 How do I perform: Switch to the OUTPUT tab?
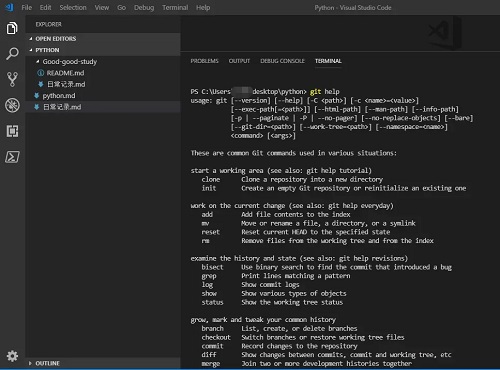(x=239, y=61)
